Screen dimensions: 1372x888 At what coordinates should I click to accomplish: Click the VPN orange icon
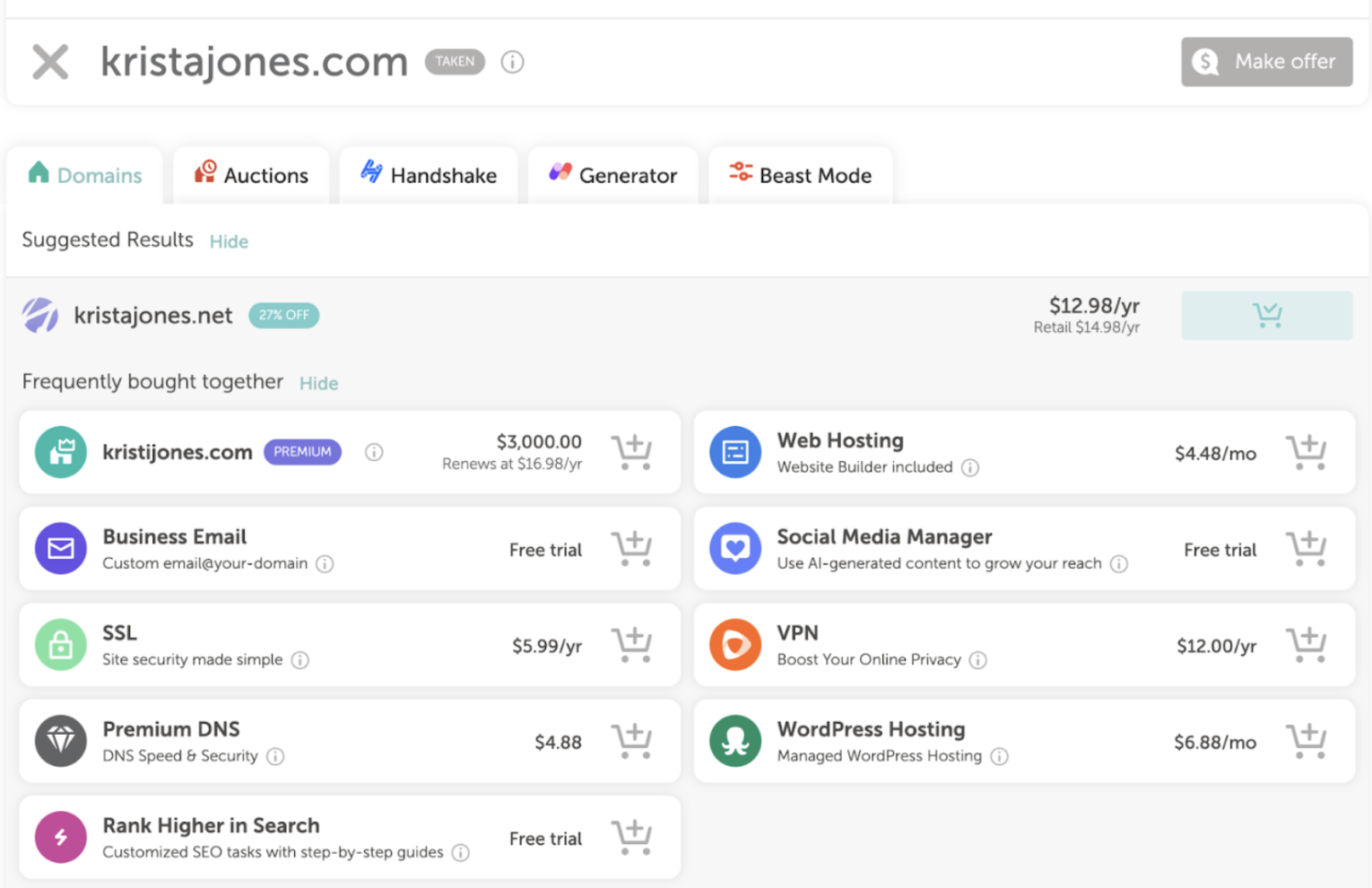[x=735, y=645]
